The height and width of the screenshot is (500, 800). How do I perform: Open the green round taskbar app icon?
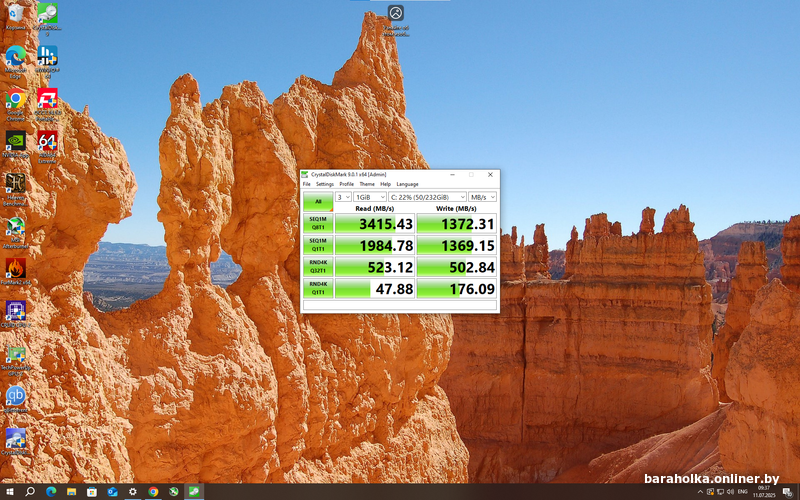click(173, 492)
